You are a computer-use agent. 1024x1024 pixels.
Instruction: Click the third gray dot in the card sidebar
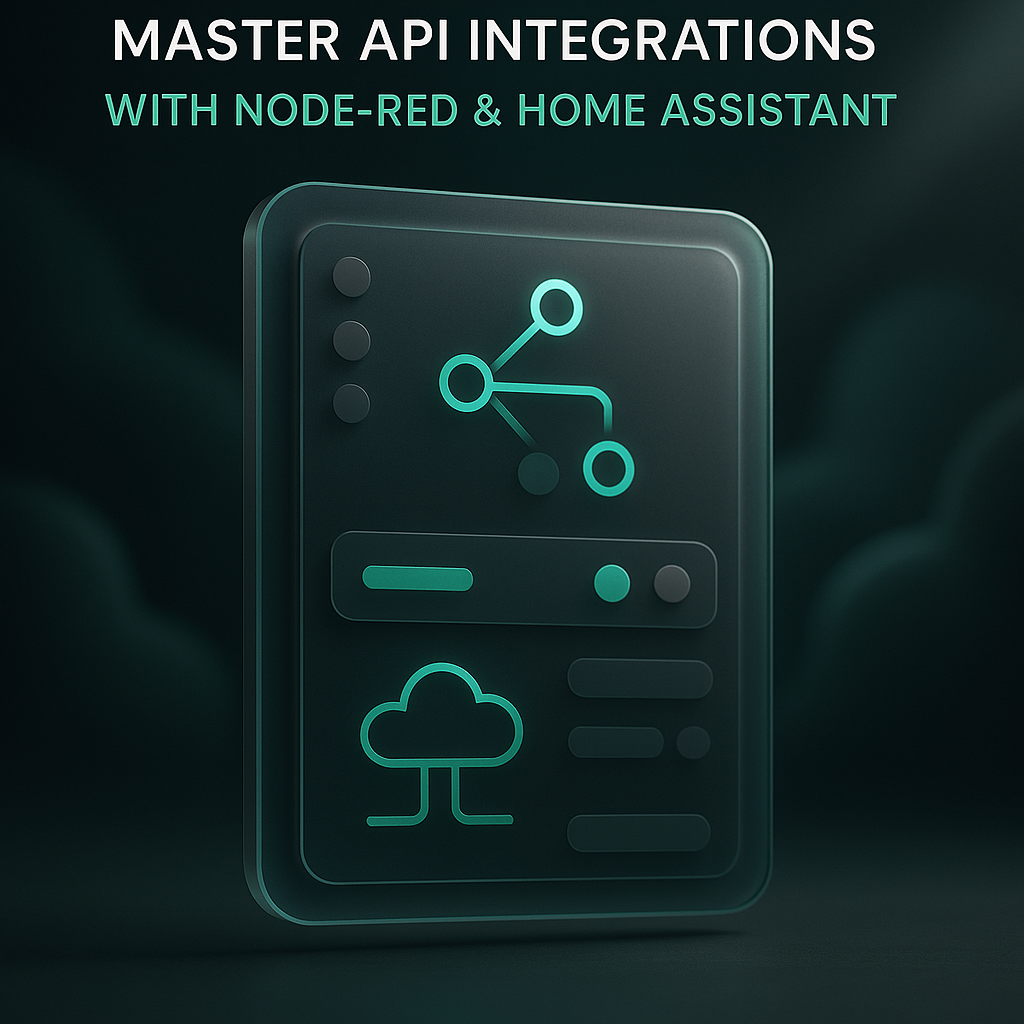point(351,403)
